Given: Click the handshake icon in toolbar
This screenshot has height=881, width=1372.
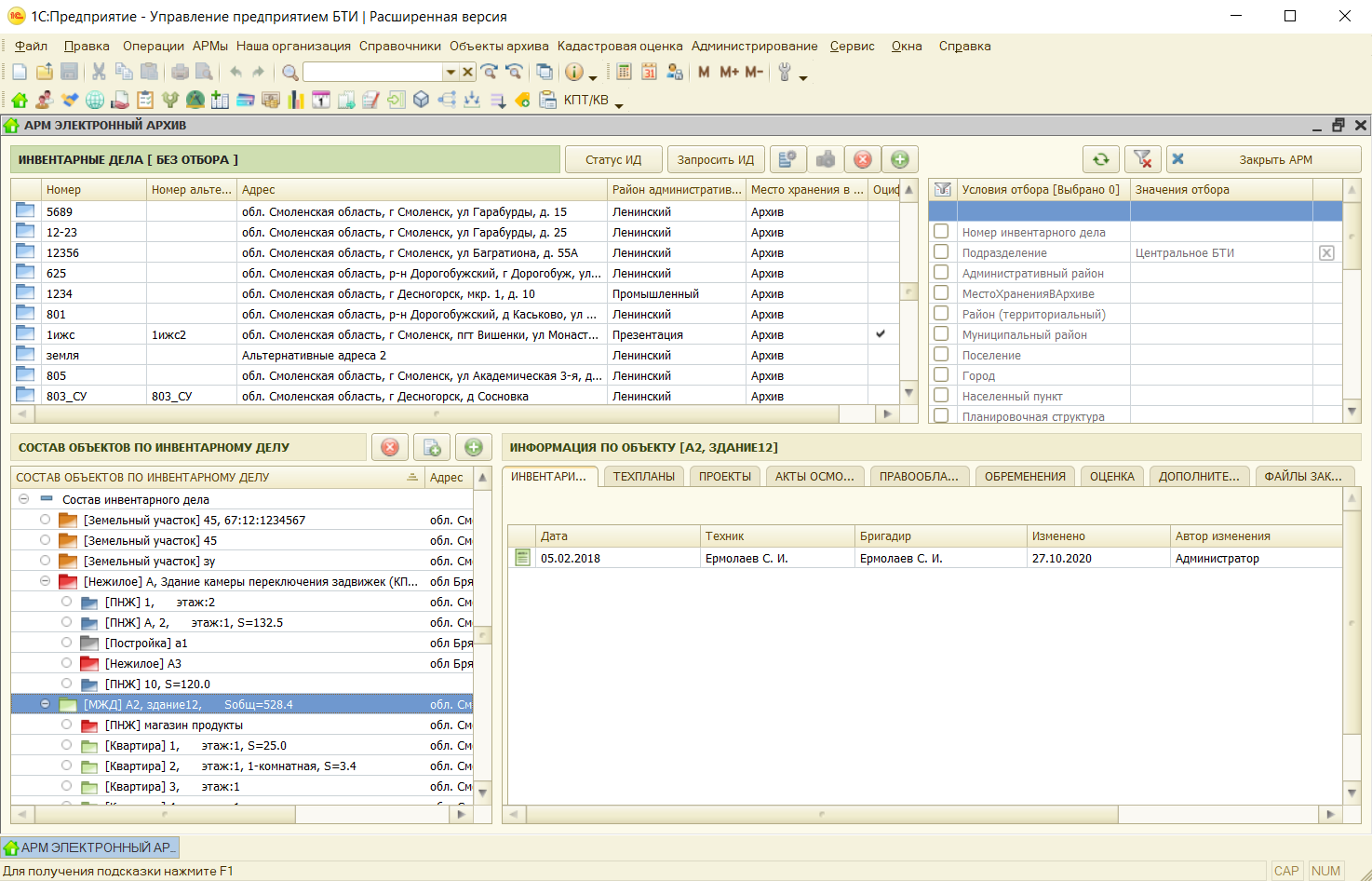Looking at the screenshot, I should [x=70, y=100].
